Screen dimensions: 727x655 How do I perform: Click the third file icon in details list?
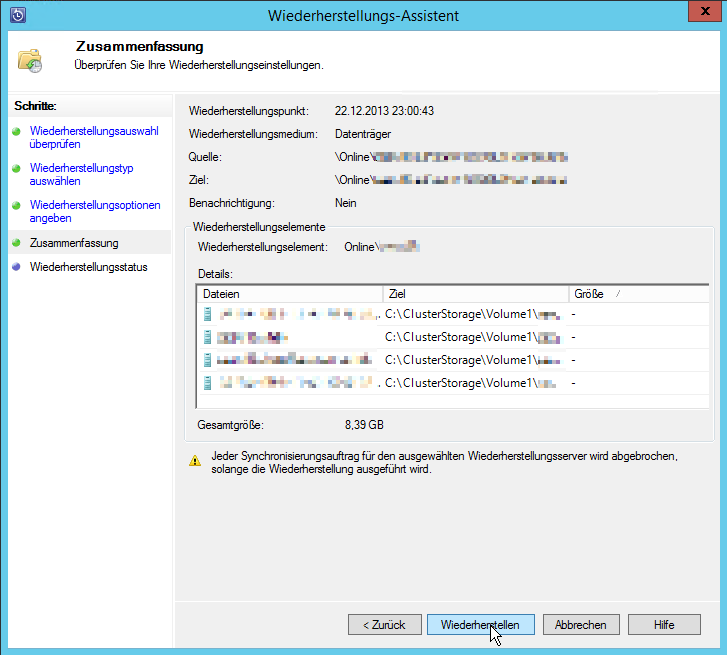click(x=208, y=360)
